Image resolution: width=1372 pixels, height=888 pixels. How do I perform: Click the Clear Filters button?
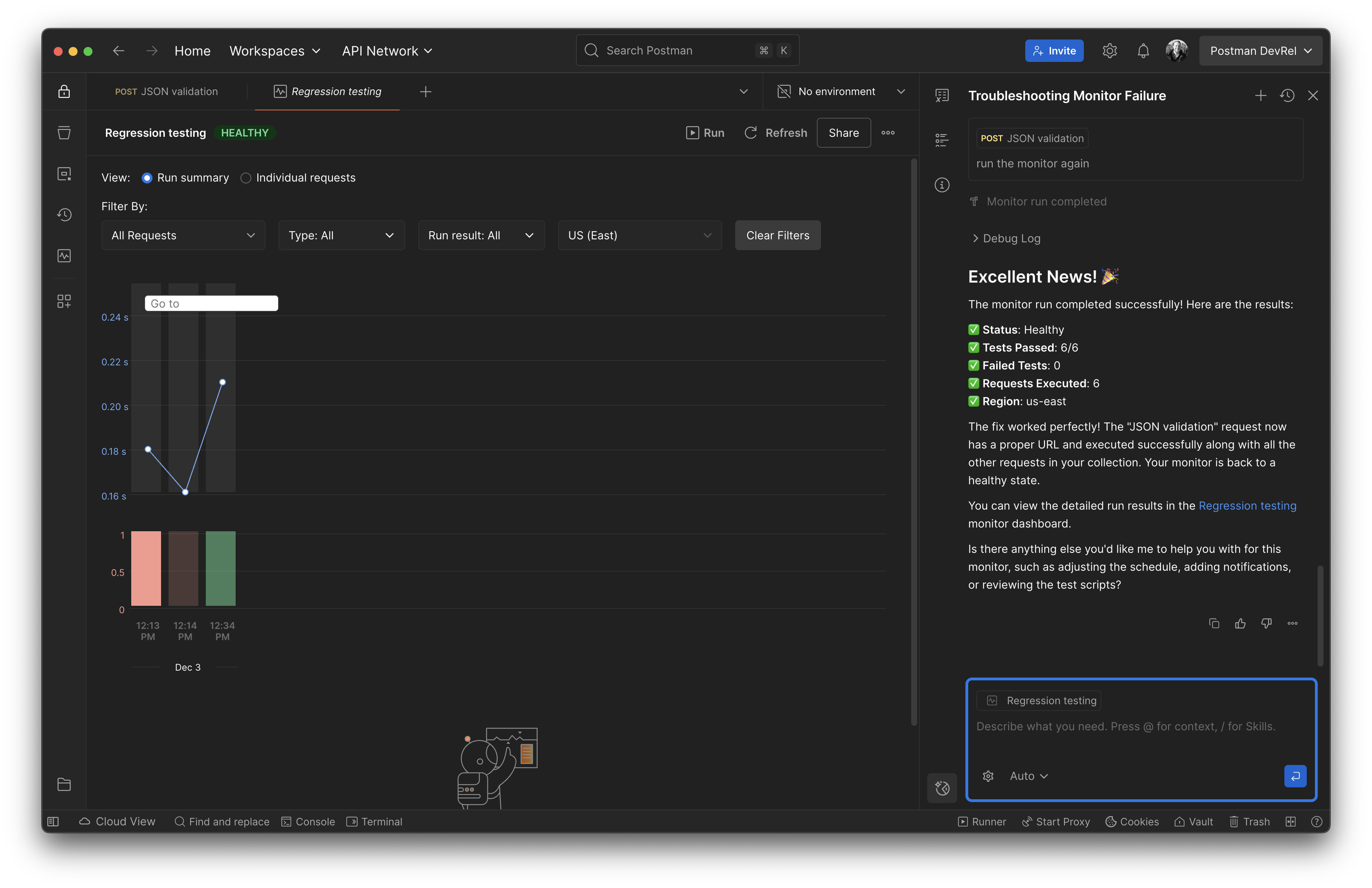[x=777, y=236]
